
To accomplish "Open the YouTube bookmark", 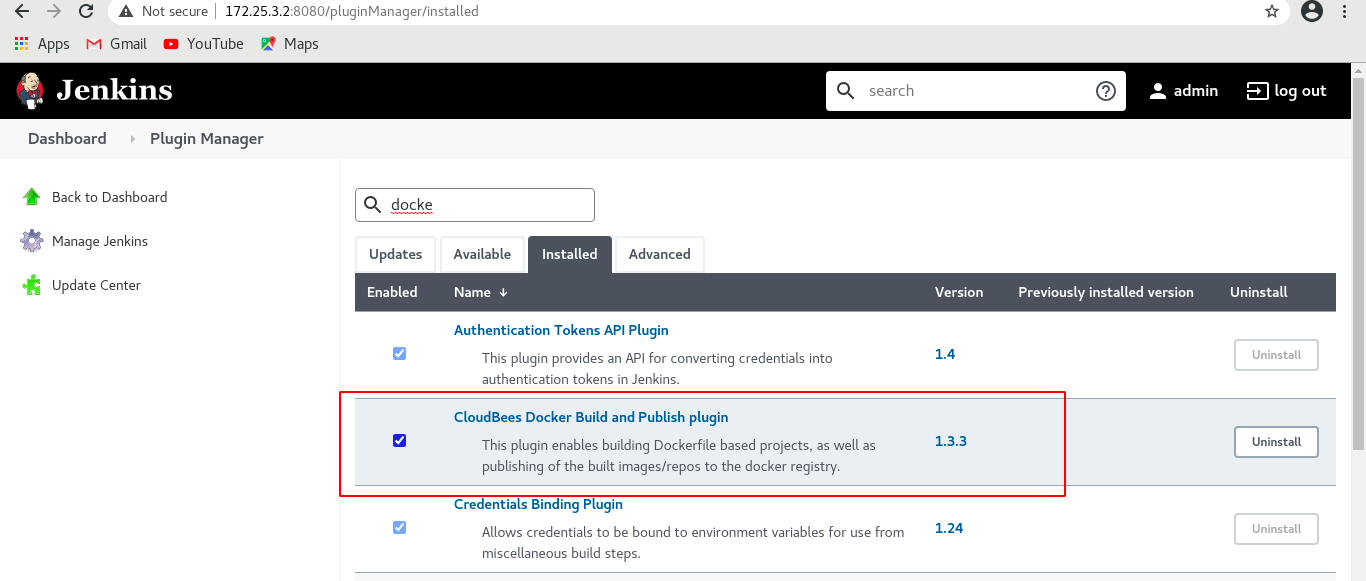I will 203,44.
